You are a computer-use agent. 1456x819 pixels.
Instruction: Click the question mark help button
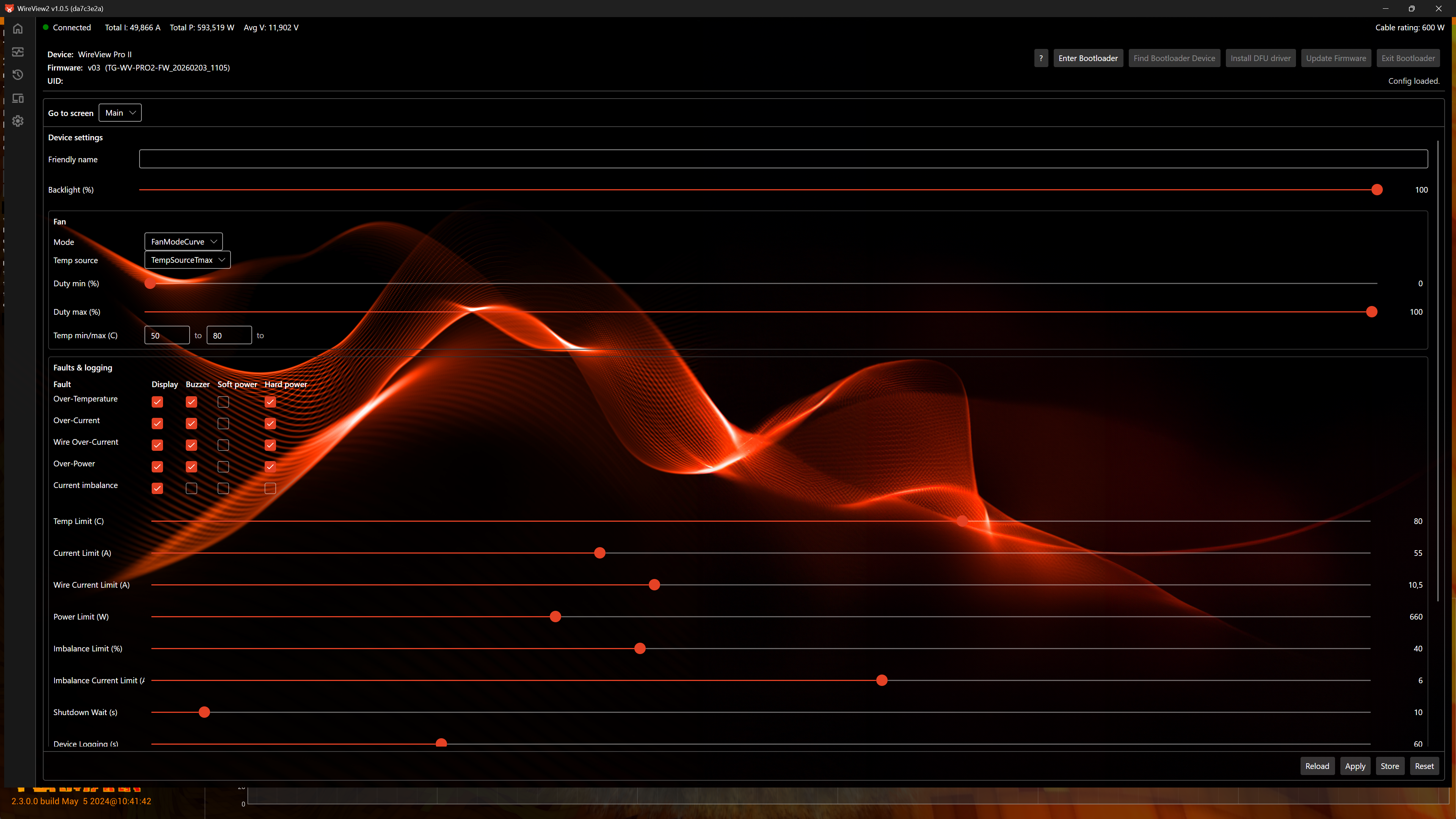[1040, 58]
